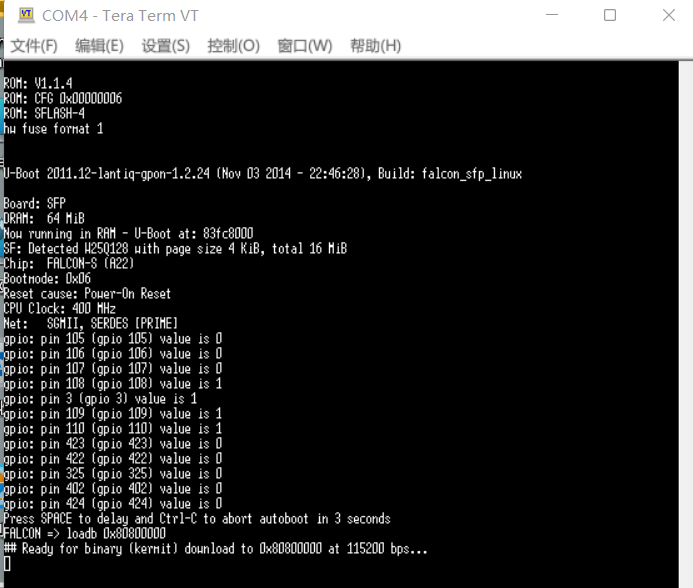Open the 编辑(E) menu
This screenshot has width=693, height=588.
click(100, 46)
